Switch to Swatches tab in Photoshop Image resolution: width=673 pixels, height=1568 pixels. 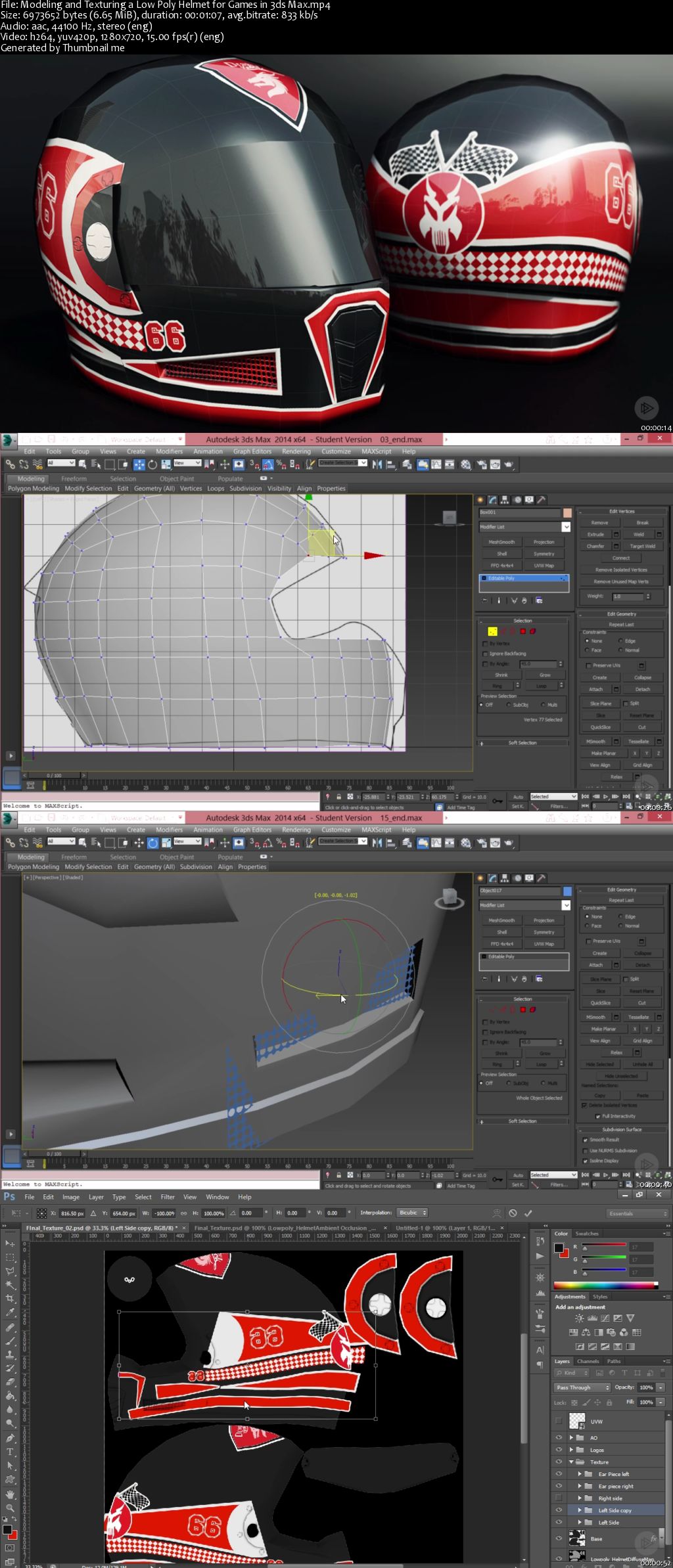pyautogui.click(x=587, y=1234)
